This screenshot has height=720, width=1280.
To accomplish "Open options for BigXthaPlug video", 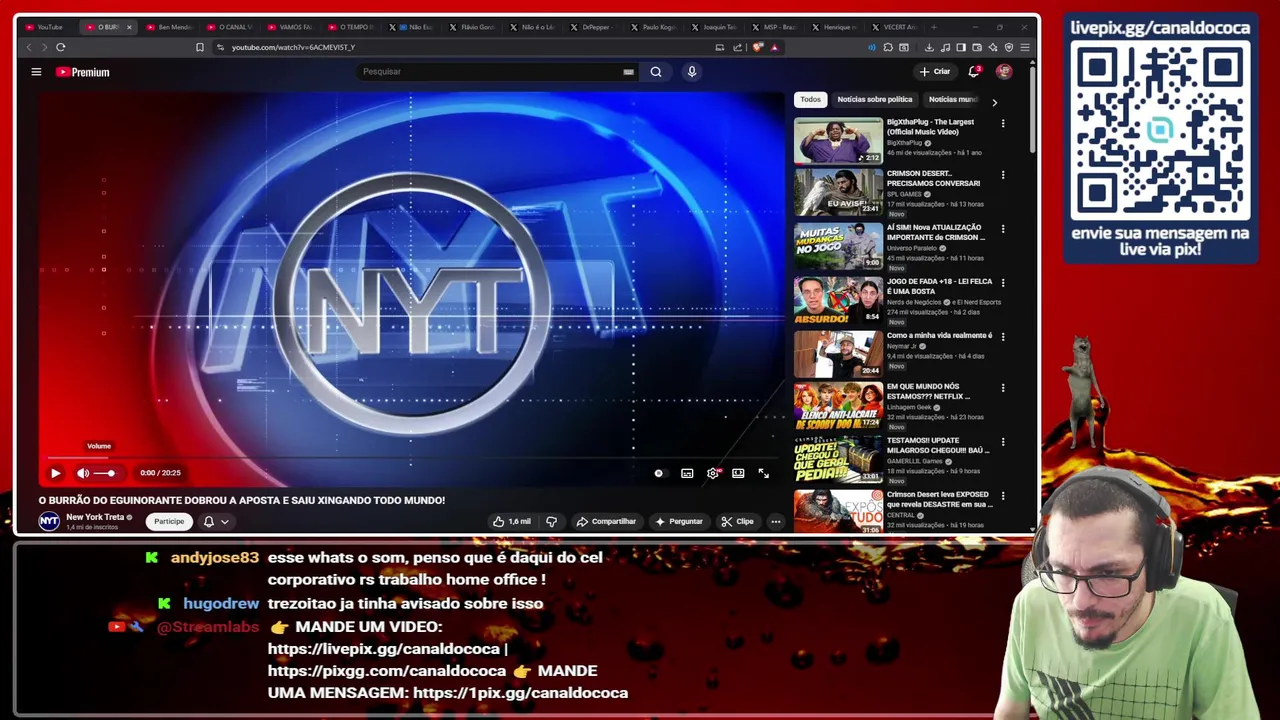I will point(1003,123).
